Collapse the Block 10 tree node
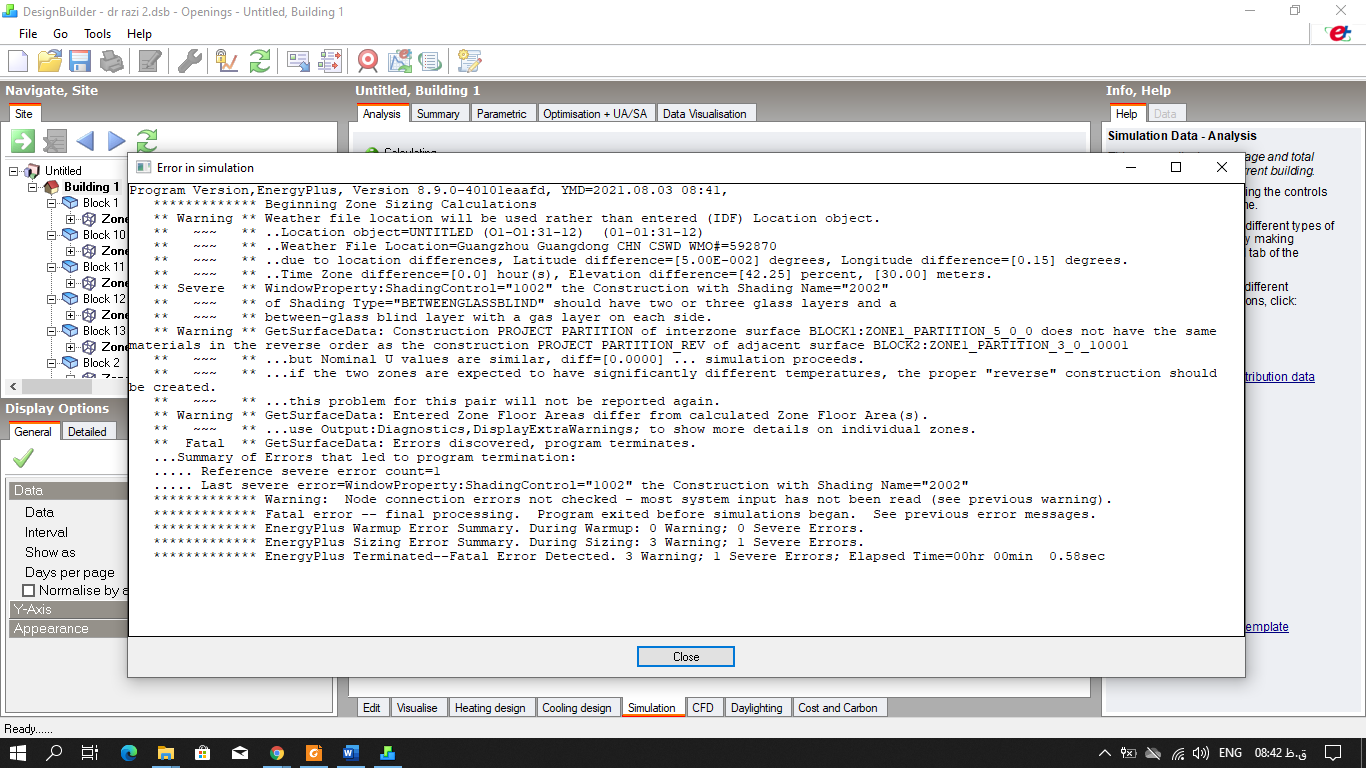 [x=52, y=235]
